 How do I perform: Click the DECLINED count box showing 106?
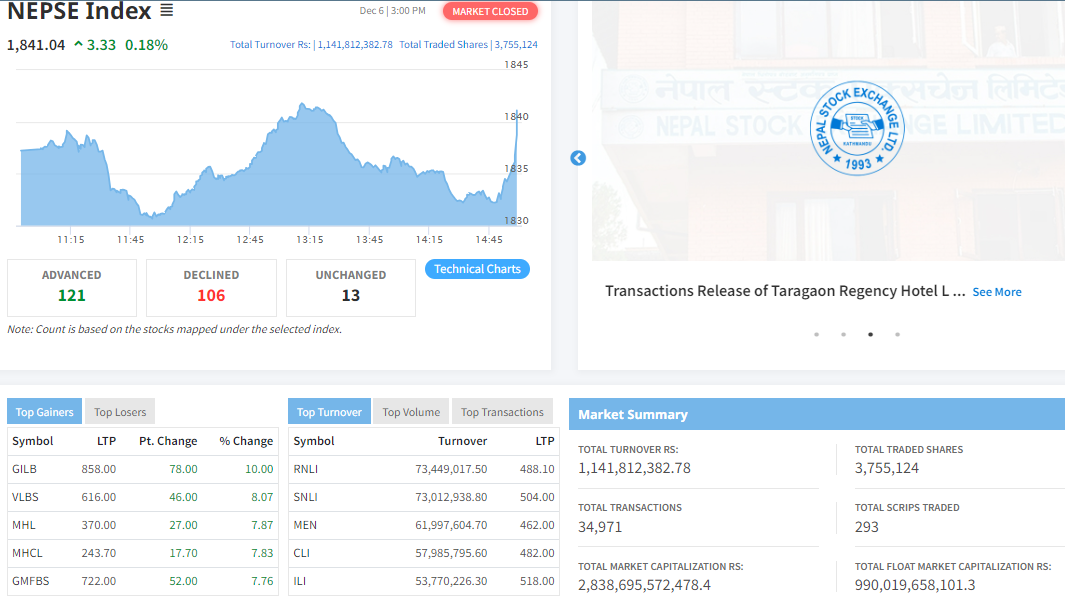point(211,288)
